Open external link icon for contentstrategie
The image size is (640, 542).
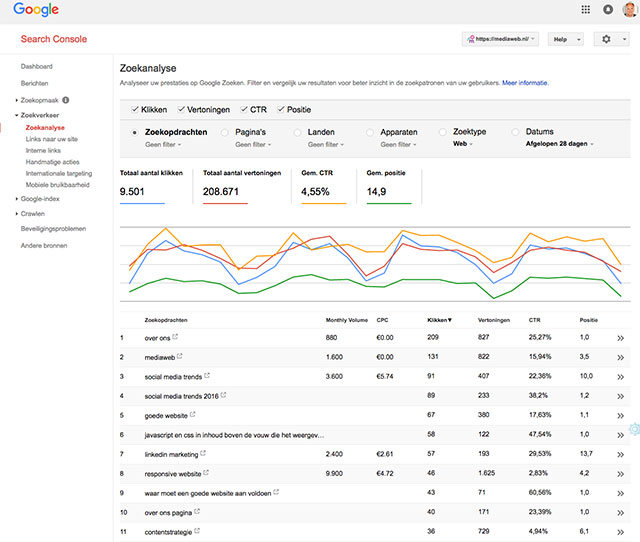click(197, 531)
